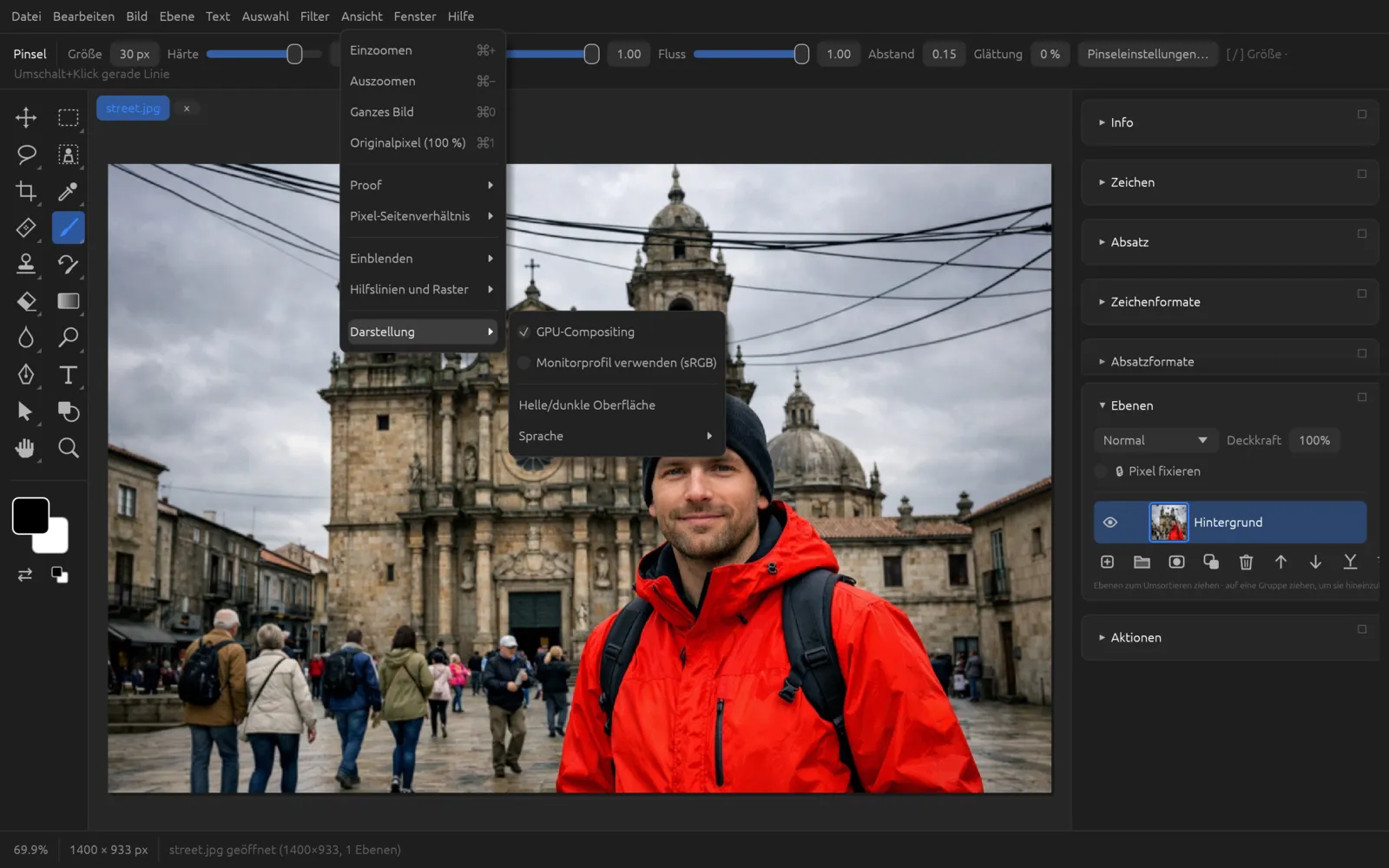Viewport: 1389px width, 868px height.
Task: Select the Hand tool
Action: tap(26, 448)
